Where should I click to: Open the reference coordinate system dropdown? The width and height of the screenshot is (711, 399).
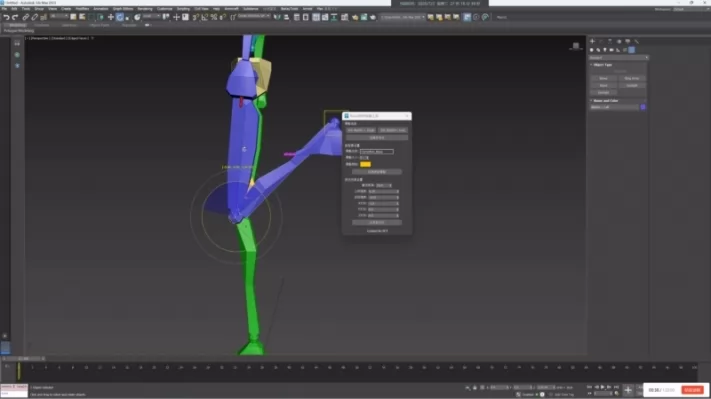pos(151,17)
